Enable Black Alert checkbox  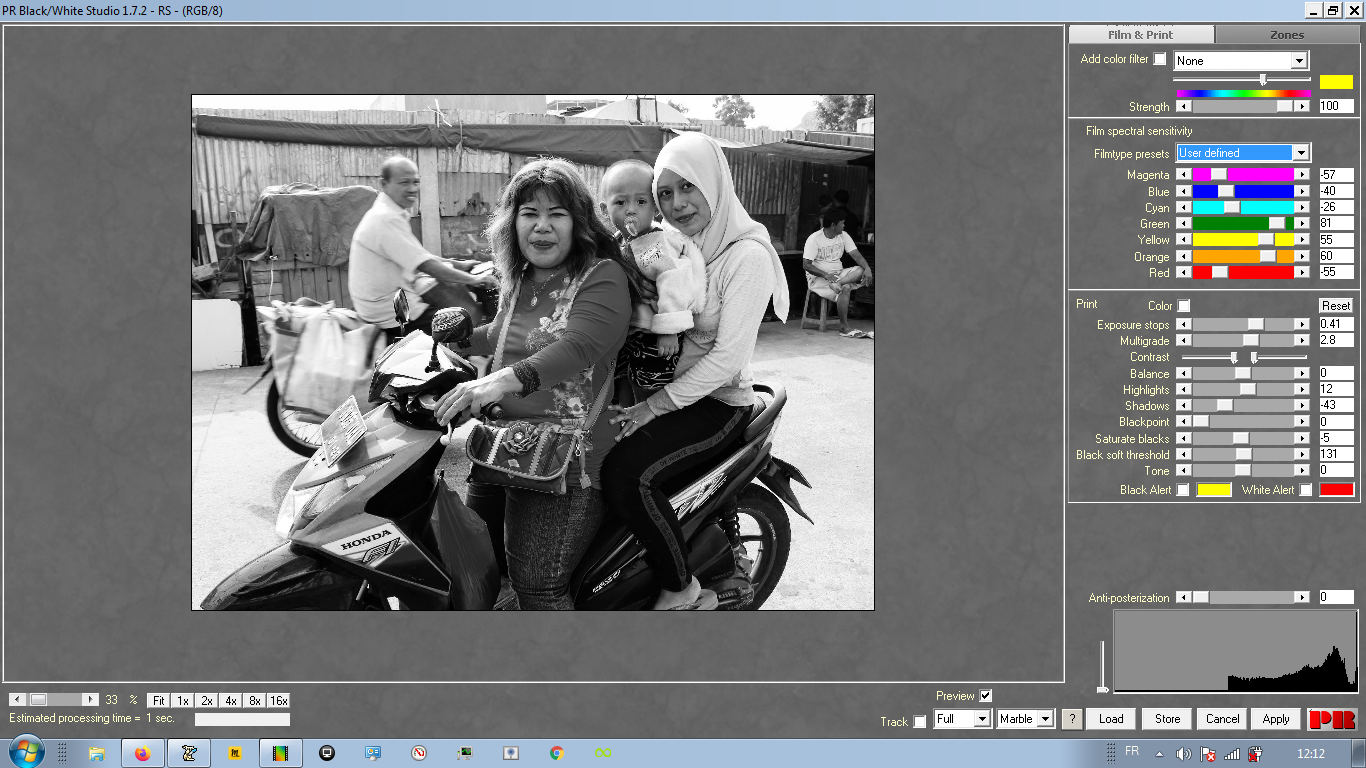[1183, 490]
